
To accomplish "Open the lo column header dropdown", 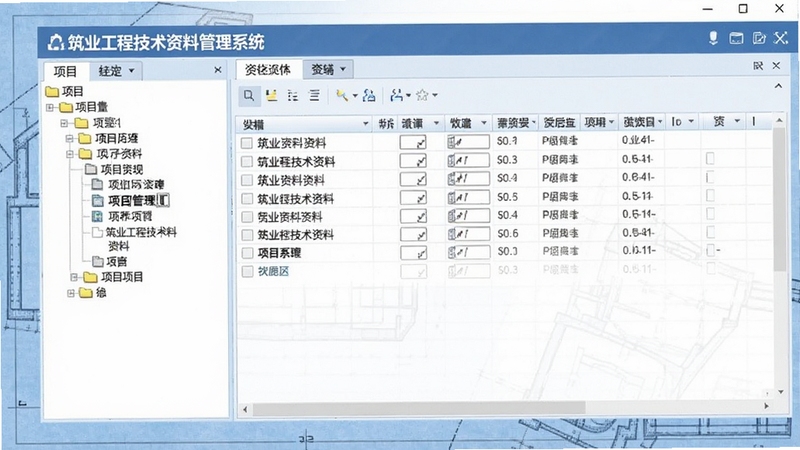I will pos(691,121).
